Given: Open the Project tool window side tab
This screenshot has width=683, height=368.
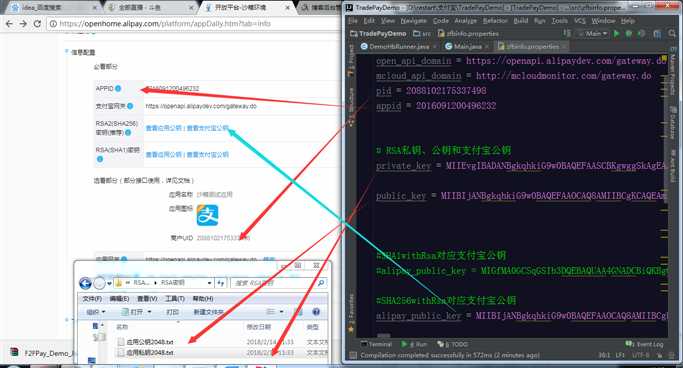Looking at the screenshot, I should tap(351, 60).
